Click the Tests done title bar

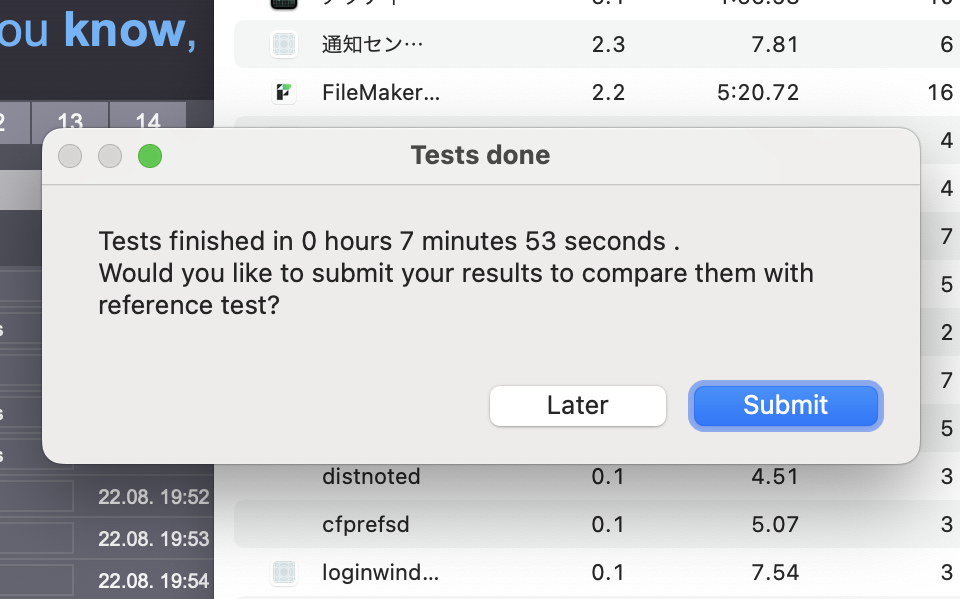click(x=481, y=156)
